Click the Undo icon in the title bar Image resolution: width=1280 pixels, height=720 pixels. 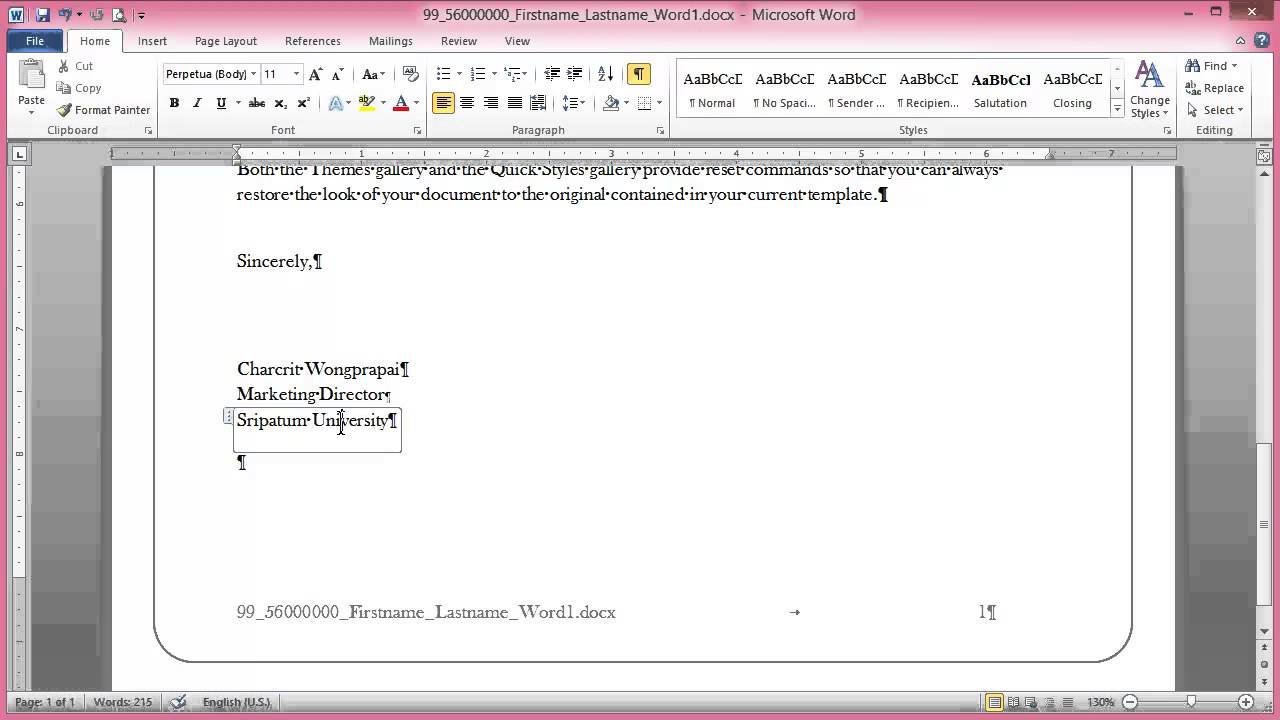tap(65, 15)
